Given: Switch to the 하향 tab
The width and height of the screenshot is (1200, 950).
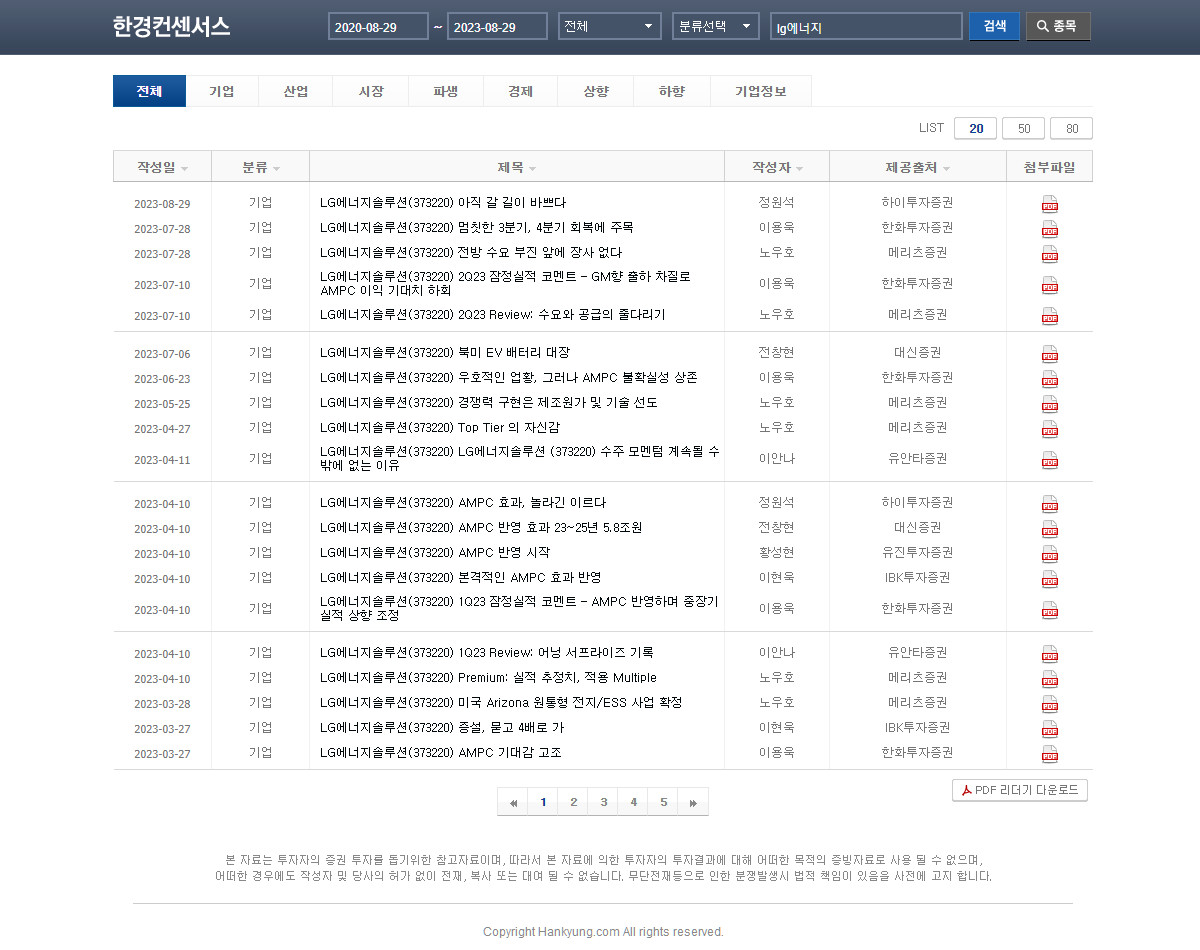Looking at the screenshot, I should (x=672, y=91).
